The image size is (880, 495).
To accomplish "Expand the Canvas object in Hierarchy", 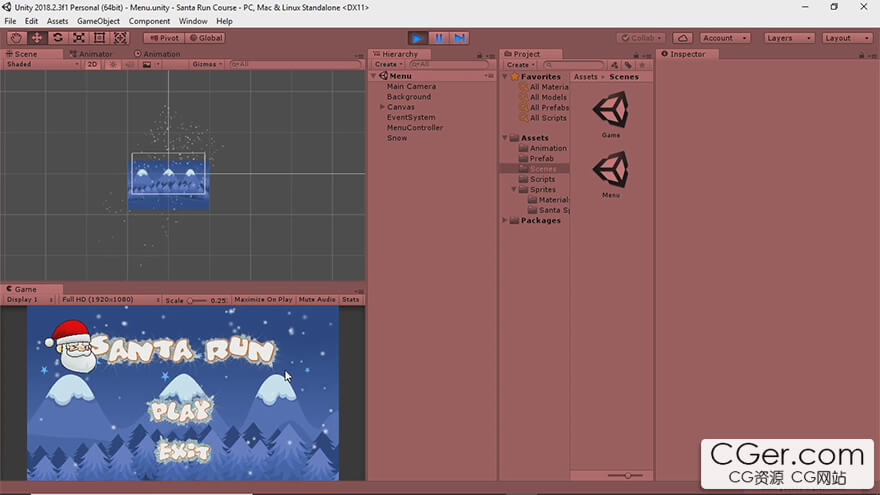I will click(382, 107).
